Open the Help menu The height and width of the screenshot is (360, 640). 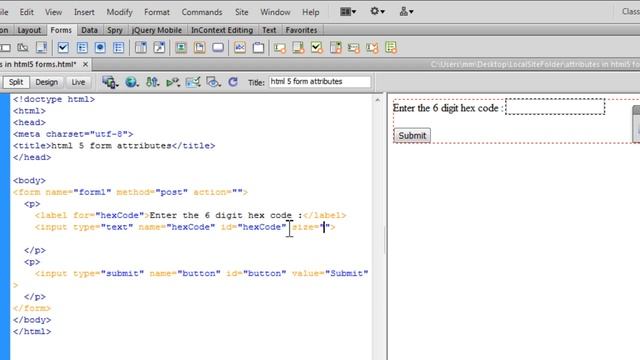pos(311,12)
